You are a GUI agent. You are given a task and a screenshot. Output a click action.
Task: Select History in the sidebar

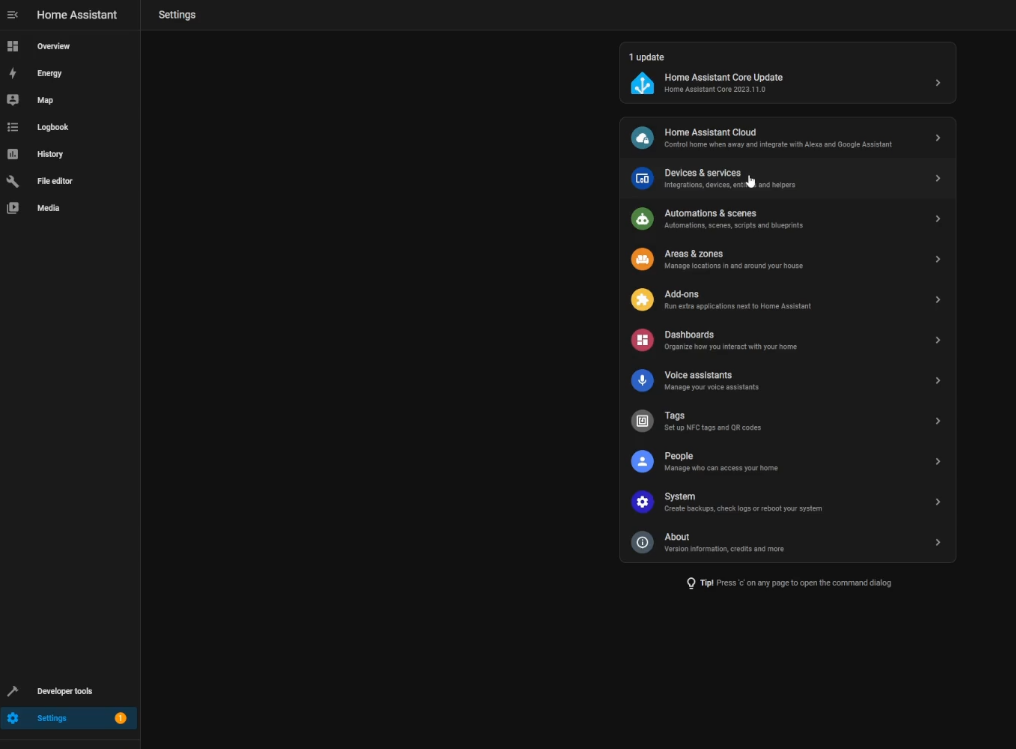coord(69,154)
